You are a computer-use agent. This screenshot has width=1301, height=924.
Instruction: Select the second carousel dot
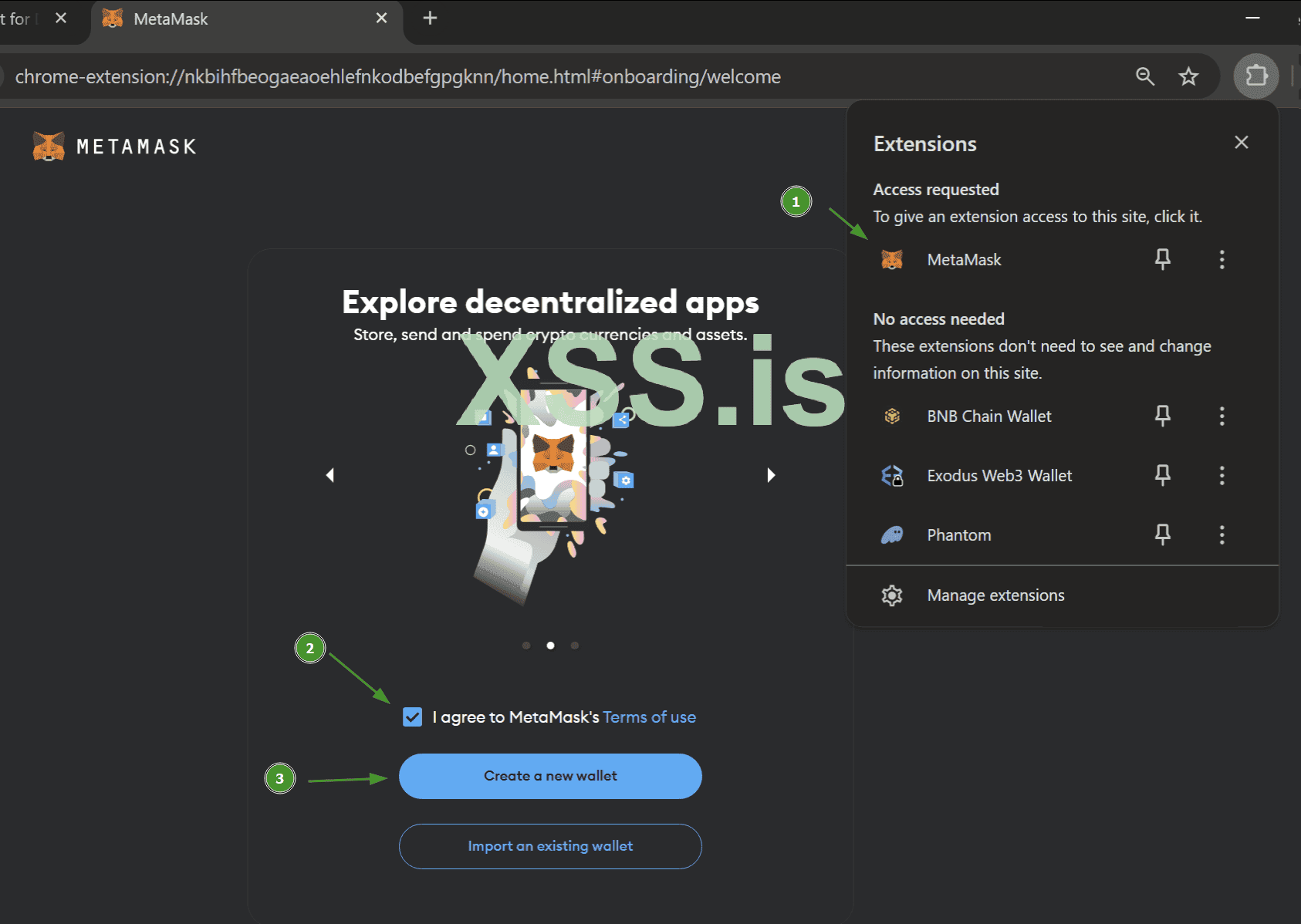pos(550,646)
